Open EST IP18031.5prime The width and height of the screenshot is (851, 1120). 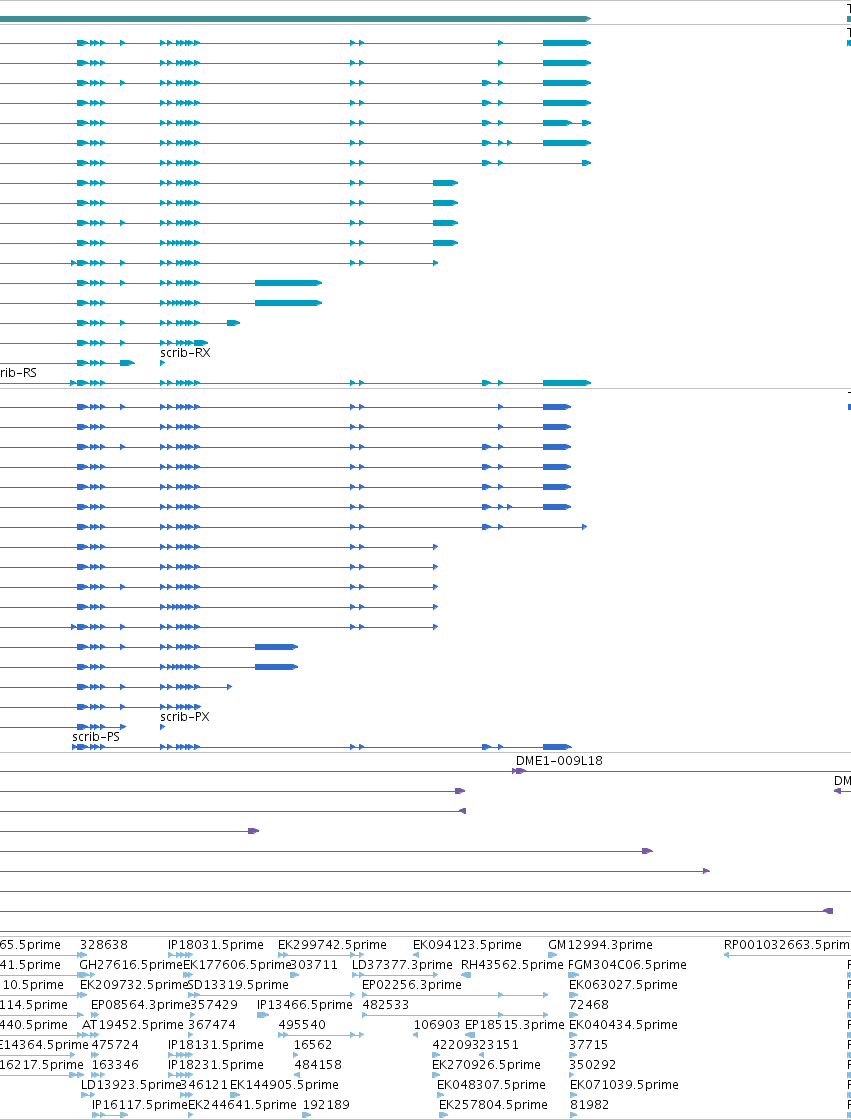[x=216, y=945]
